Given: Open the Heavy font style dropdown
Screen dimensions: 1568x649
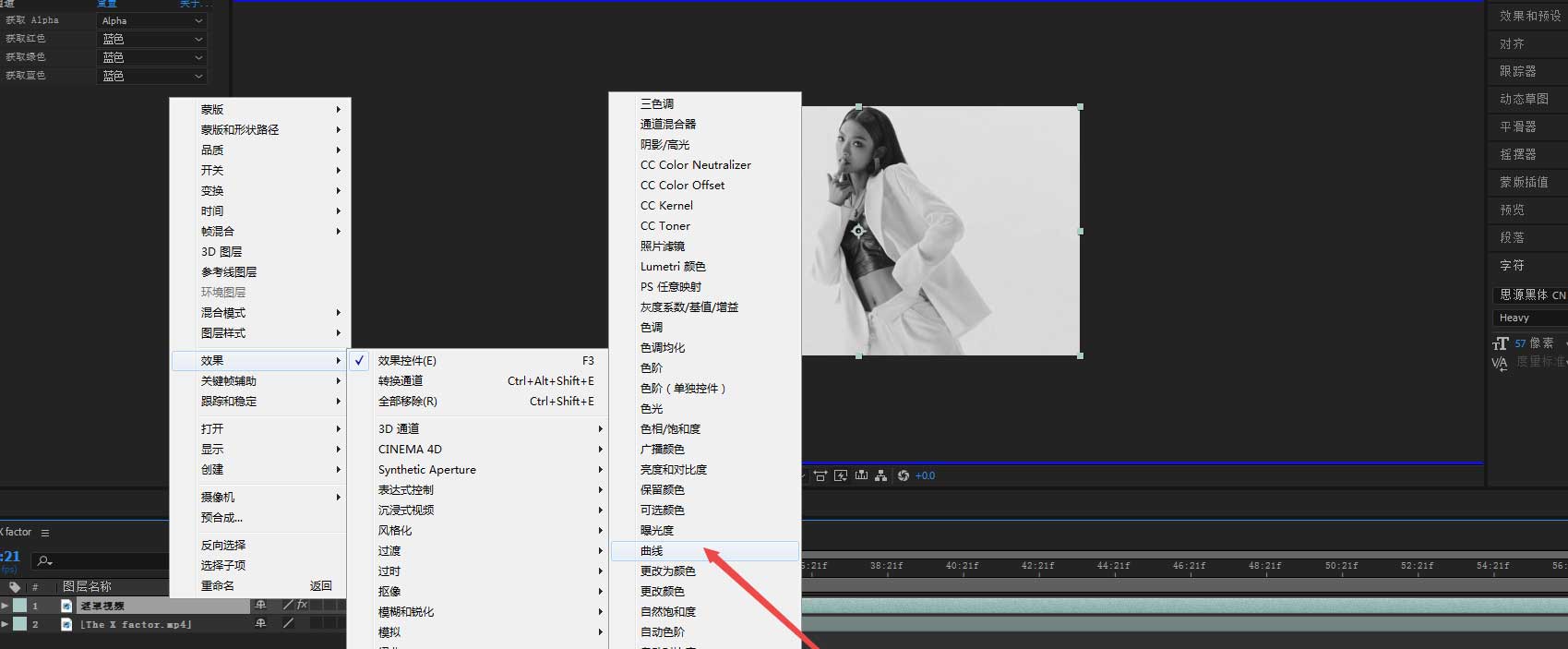Looking at the screenshot, I should 1530,318.
